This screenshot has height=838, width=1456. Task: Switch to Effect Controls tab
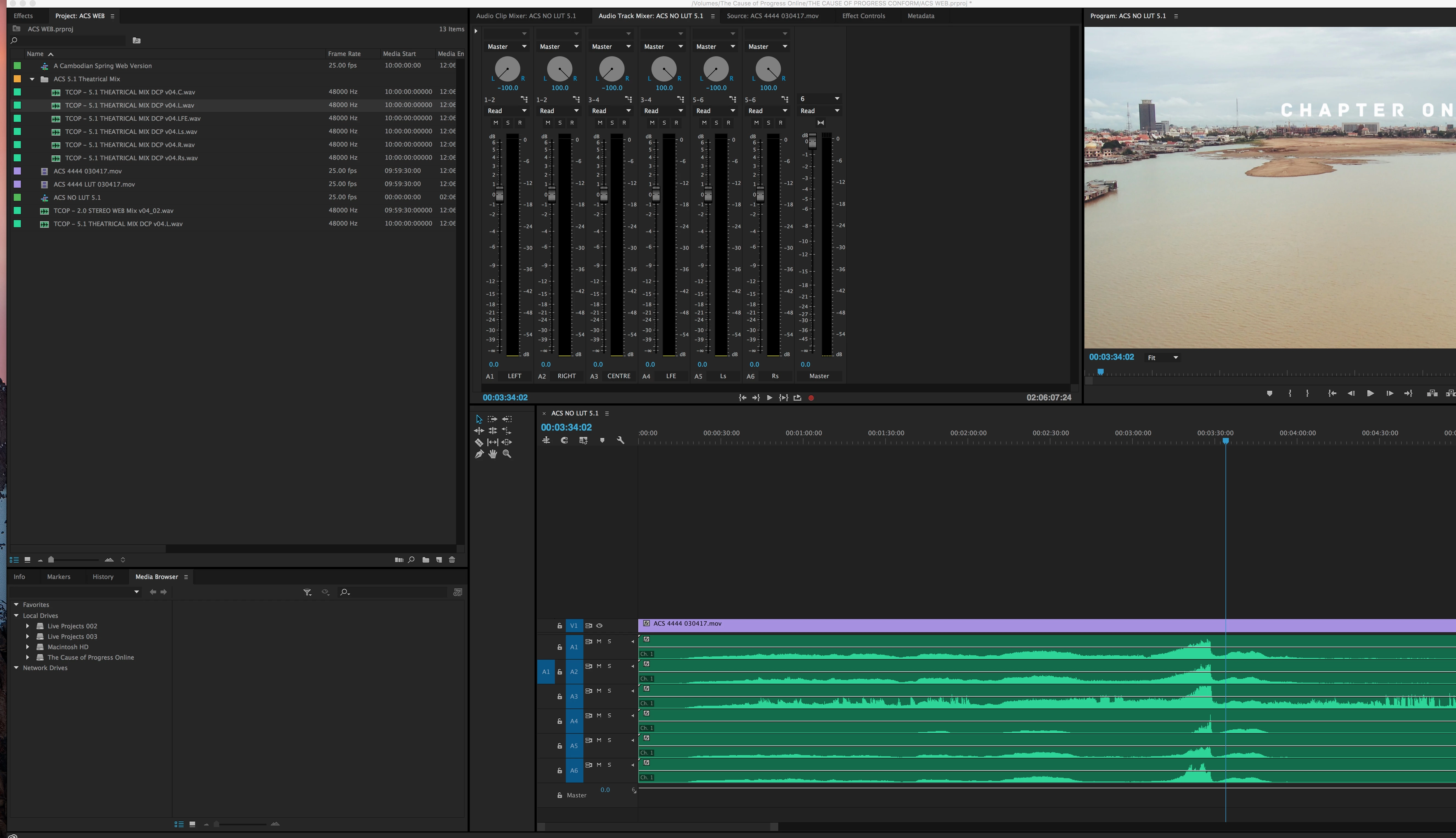tap(863, 16)
